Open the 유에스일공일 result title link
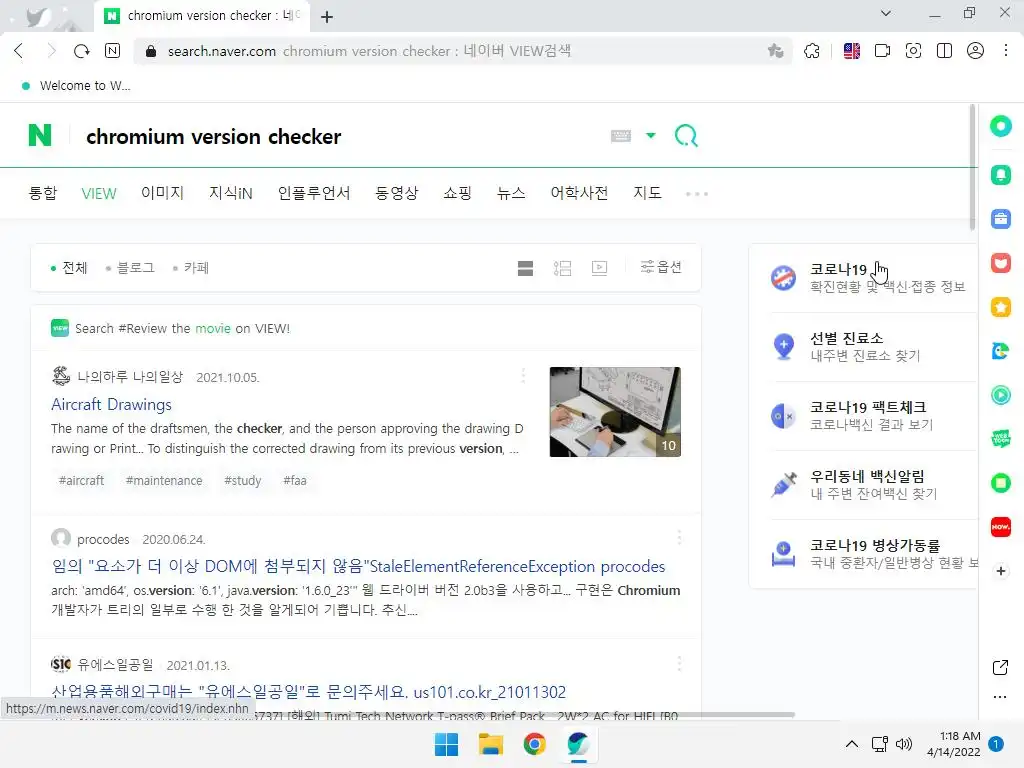The image size is (1024, 768). pos(308,692)
